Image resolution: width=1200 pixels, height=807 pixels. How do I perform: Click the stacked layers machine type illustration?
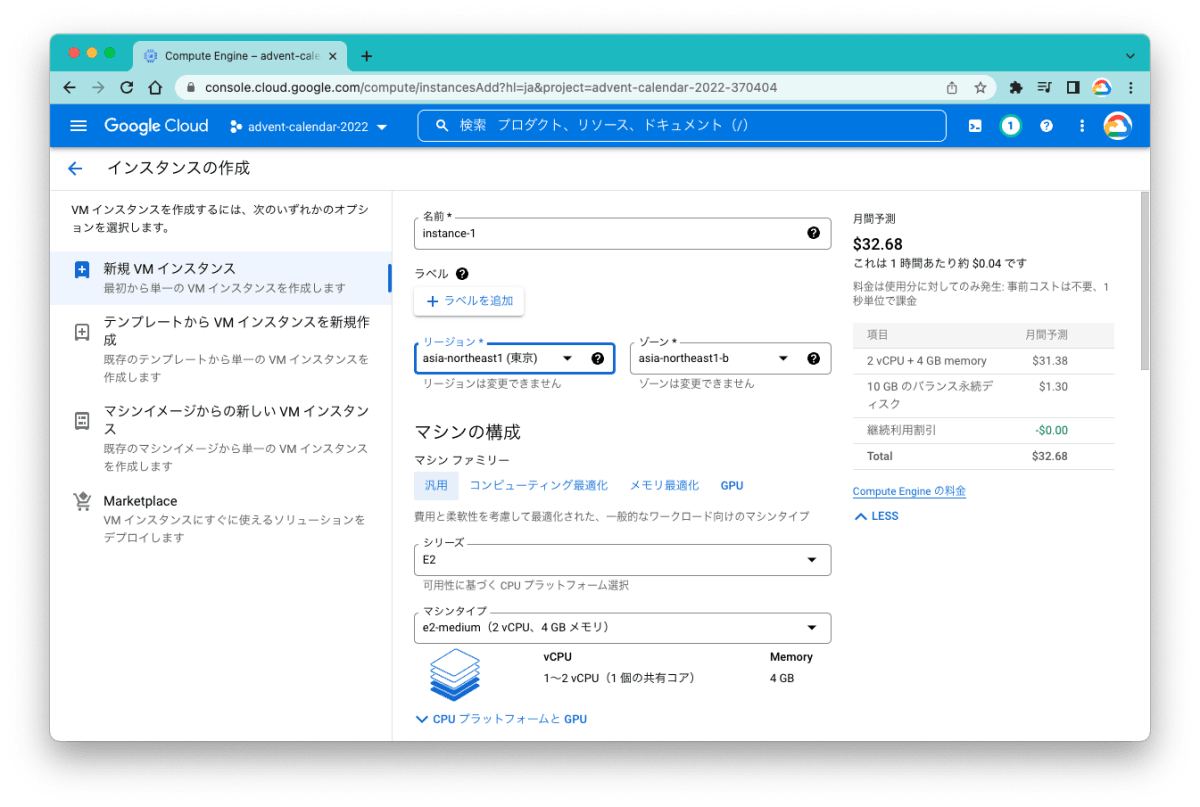[x=454, y=673]
